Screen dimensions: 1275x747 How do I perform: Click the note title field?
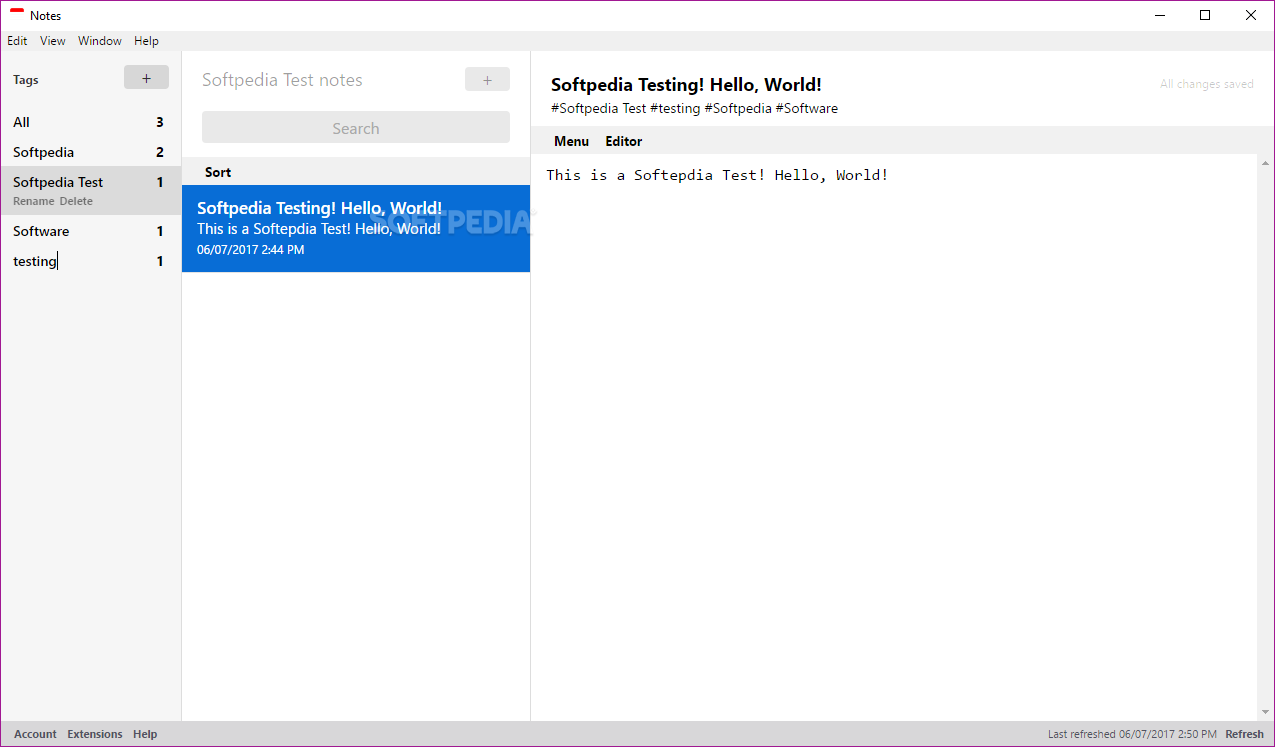point(686,85)
